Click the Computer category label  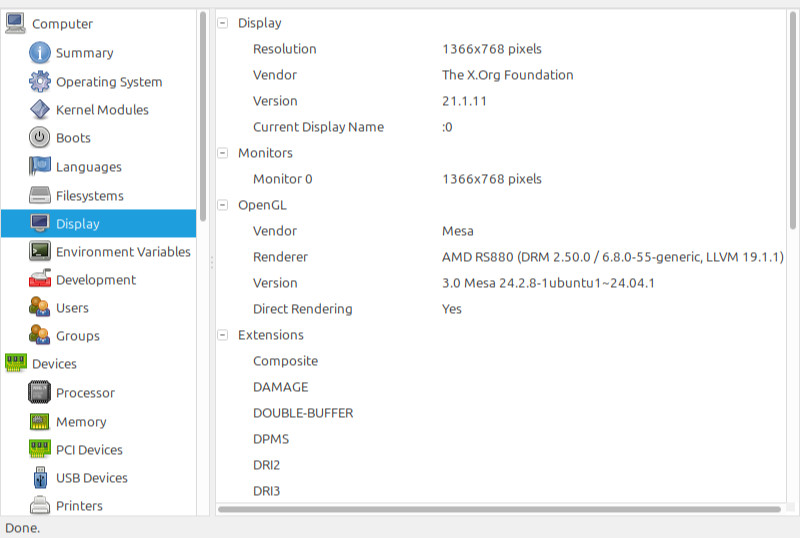pos(63,24)
